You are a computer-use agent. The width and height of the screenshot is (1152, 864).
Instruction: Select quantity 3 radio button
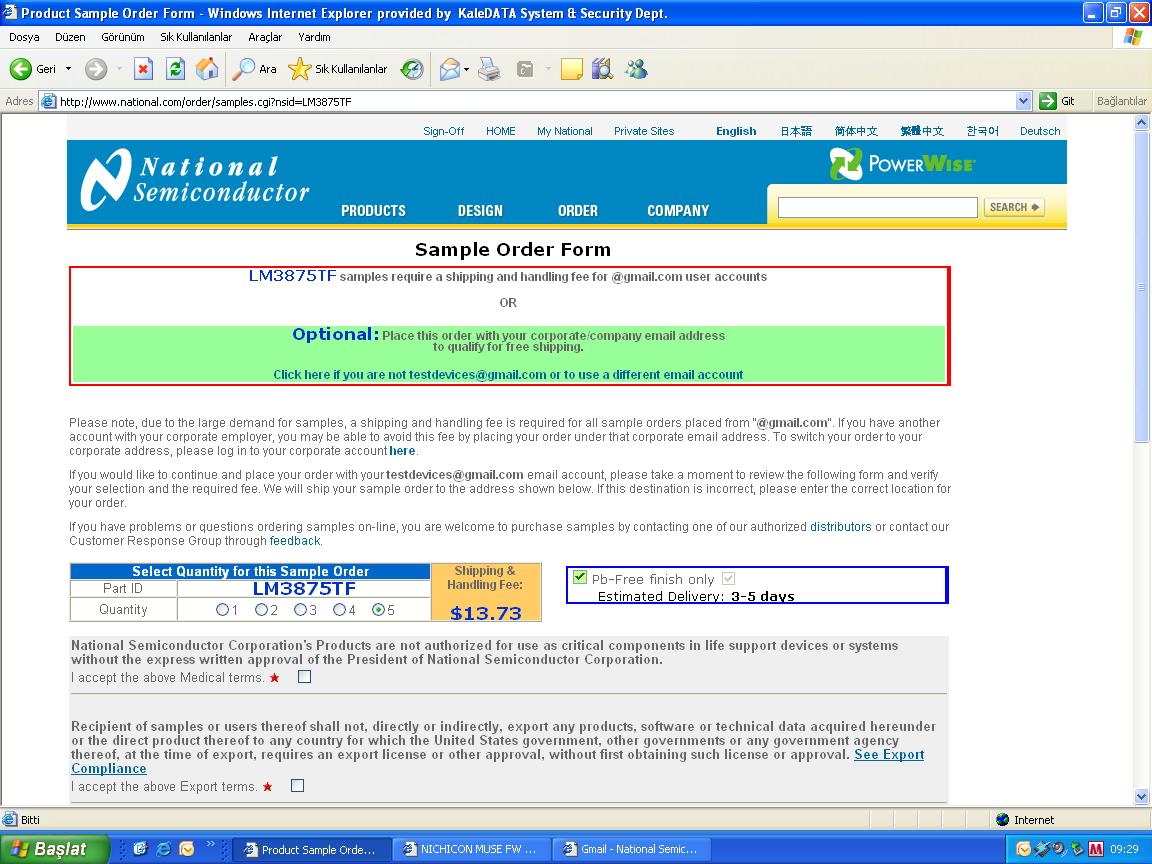point(300,610)
